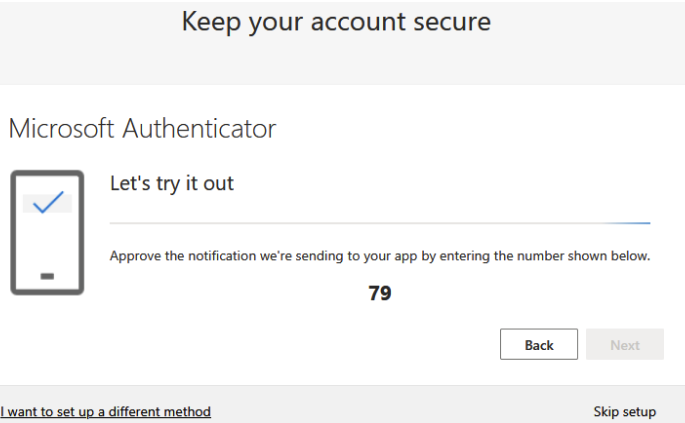Choose the Skip setup link
Image resolution: width=685 pixels, height=423 pixels.
coord(624,411)
